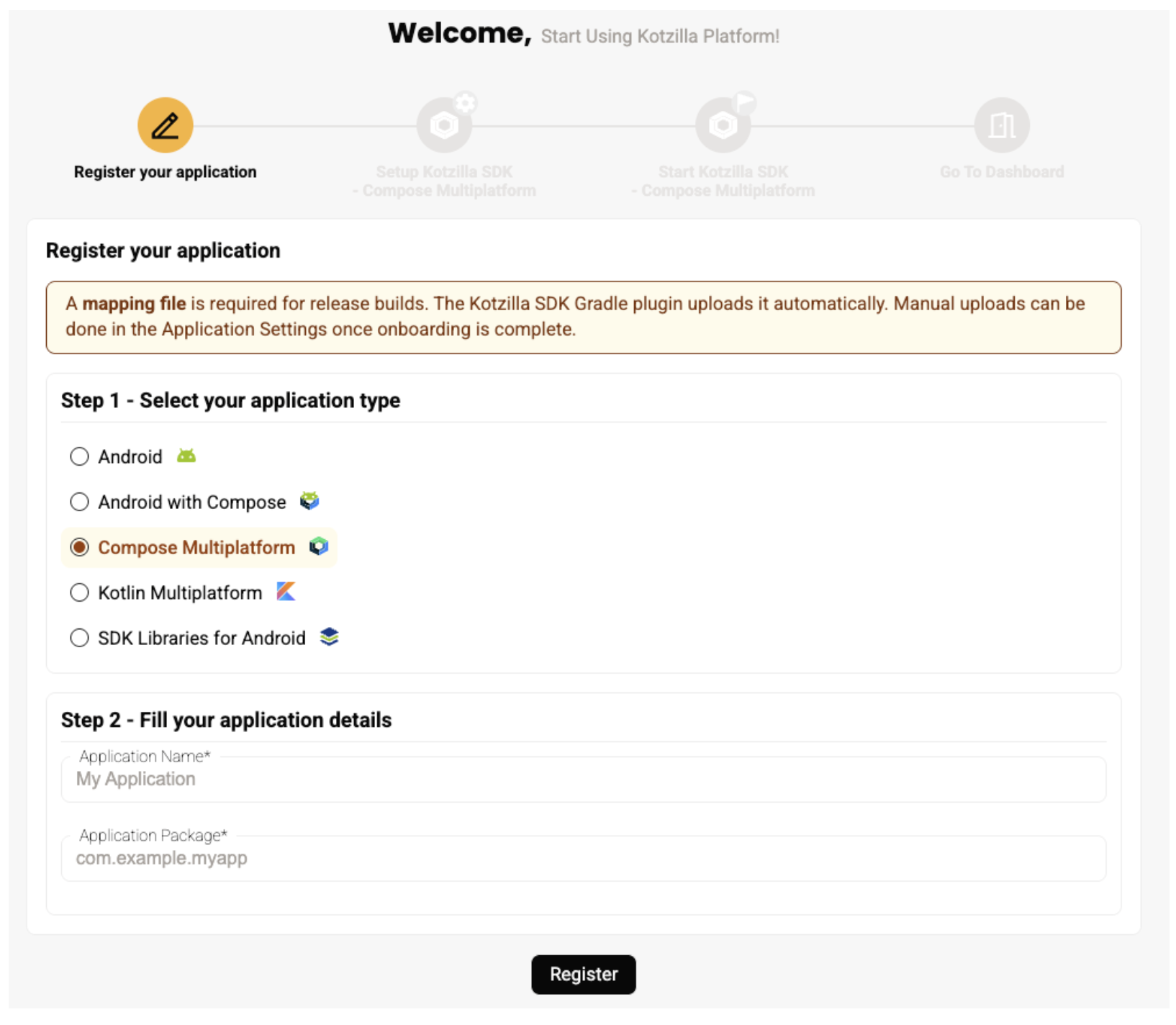The image size is (1176, 1025).
Task: Focus the Application Name input field
Action: click(583, 780)
